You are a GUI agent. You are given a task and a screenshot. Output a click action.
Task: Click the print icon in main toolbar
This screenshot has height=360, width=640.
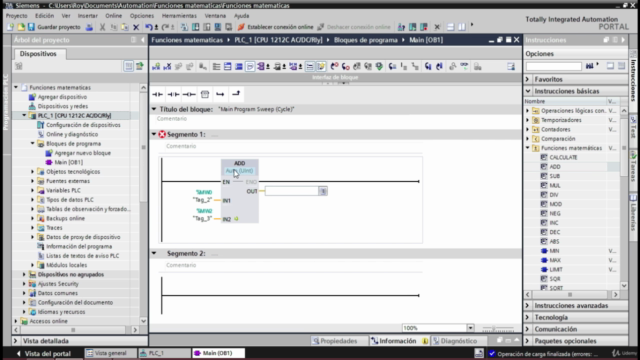[89, 27]
